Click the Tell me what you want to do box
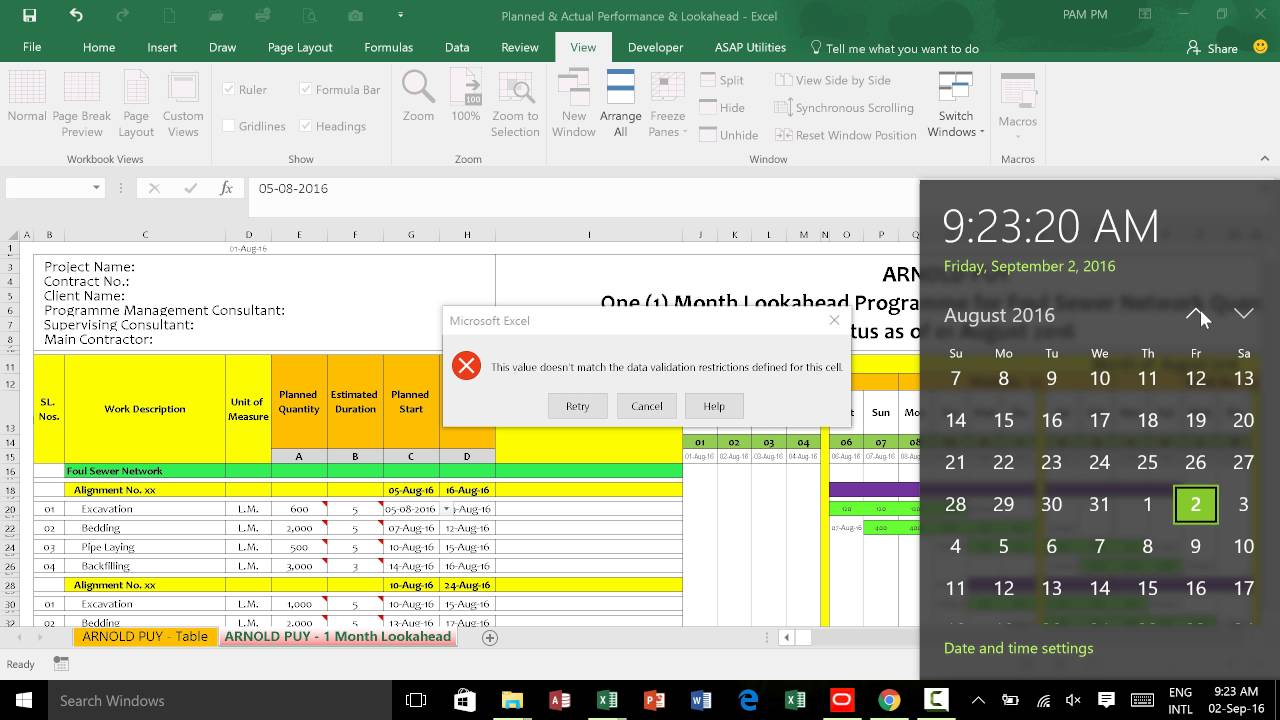This screenshot has height=720, width=1280. click(x=893, y=48)
